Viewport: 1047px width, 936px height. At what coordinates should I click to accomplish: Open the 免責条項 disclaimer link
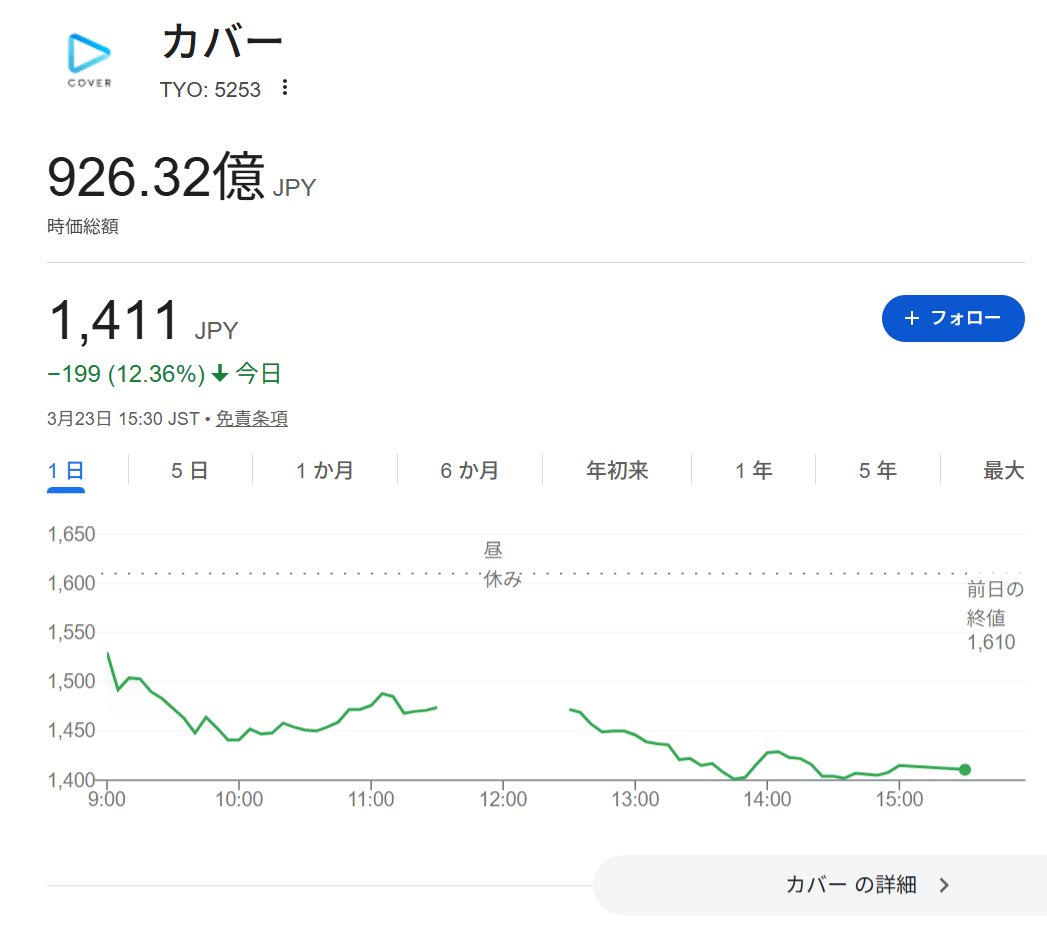tap(252, 419)
